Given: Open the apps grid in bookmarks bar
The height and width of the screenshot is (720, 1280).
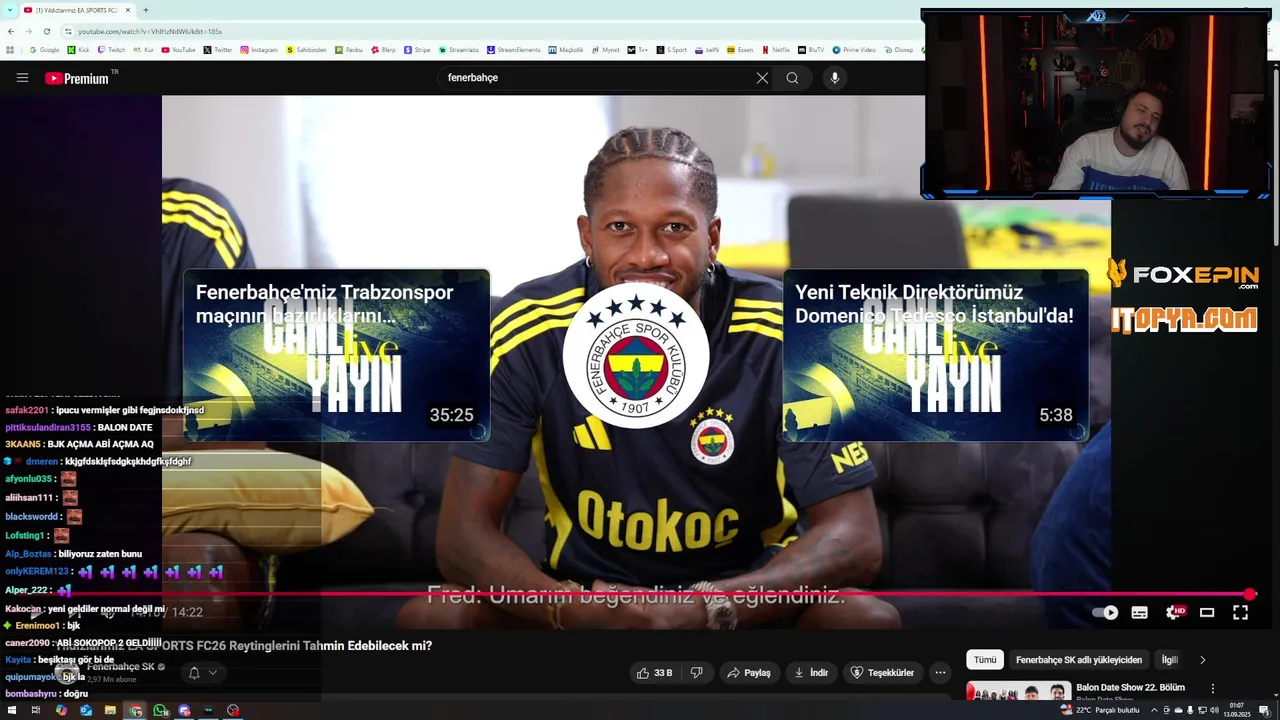Looking at the screenshot, I should 11,49.
